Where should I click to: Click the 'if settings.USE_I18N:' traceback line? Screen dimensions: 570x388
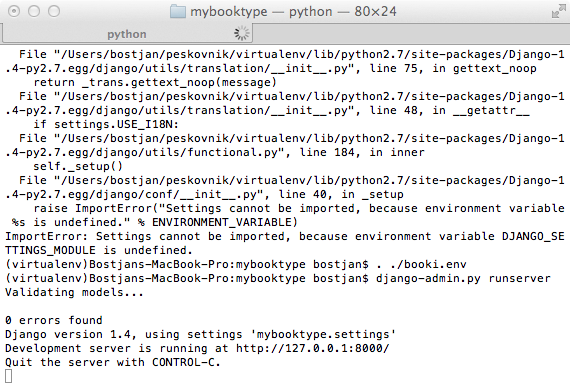tap(106, 124)
